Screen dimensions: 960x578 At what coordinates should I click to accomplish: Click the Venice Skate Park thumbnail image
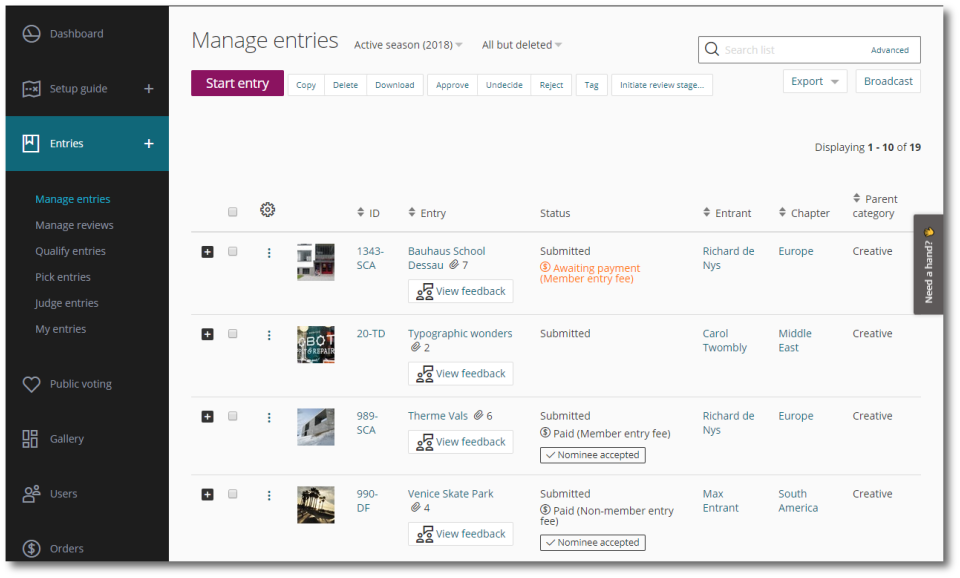coord(316,505)
